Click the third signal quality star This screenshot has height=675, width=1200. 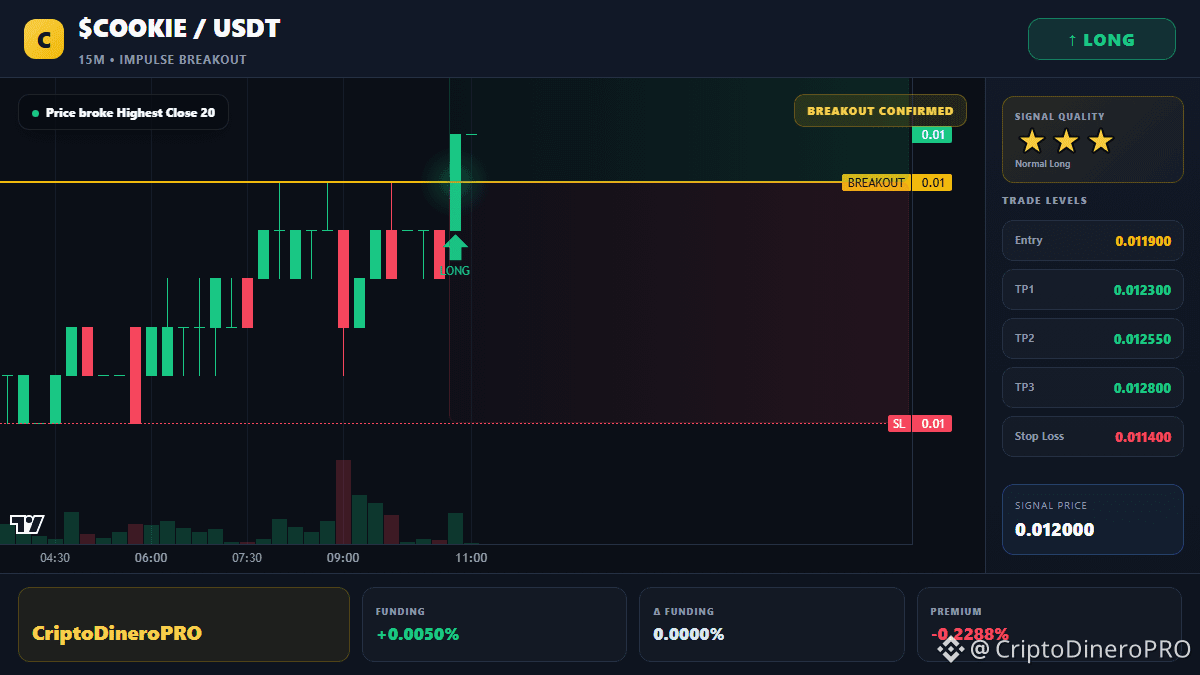(x=1100, y=141)
